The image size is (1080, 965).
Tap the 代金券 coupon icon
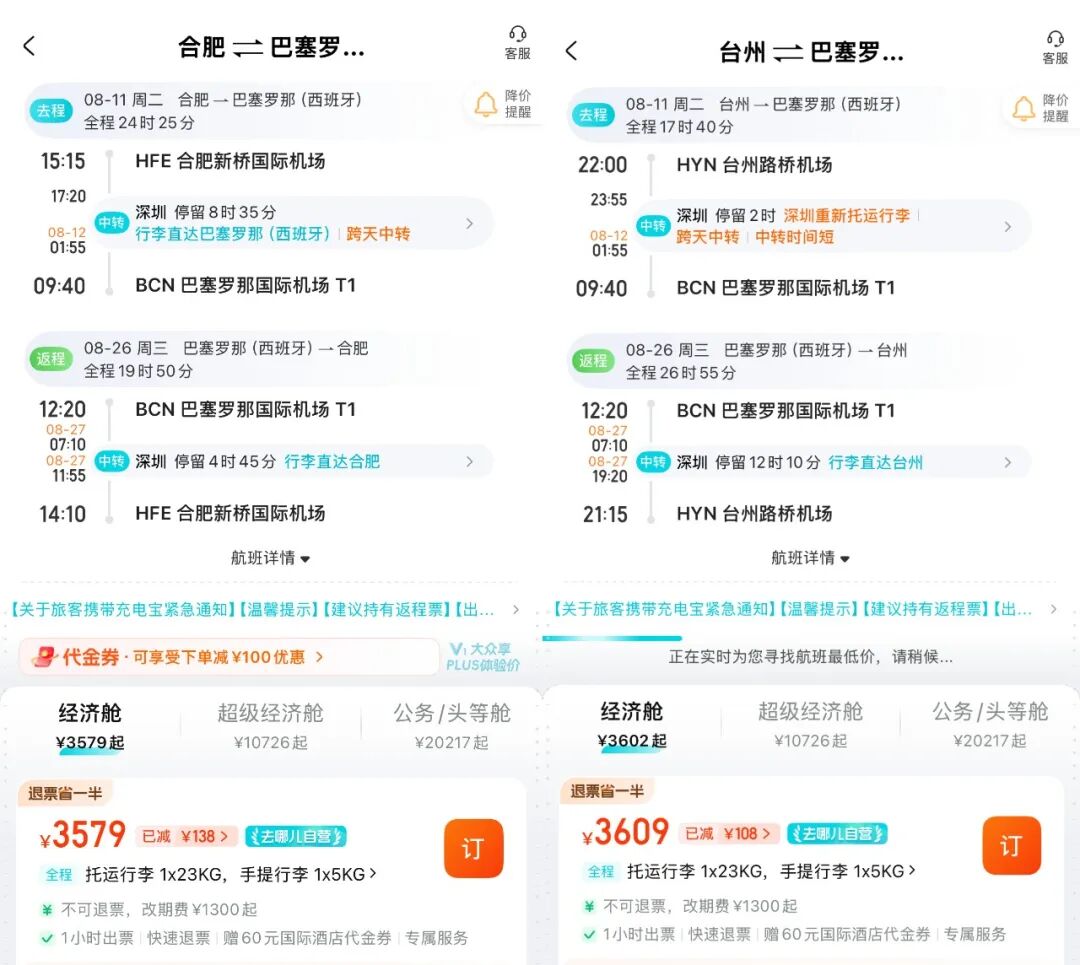tap(45, 656)
